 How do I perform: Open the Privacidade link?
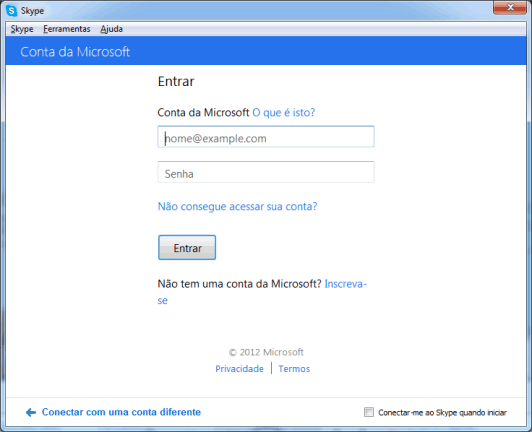pyautogui.click(x=240, y=369)
